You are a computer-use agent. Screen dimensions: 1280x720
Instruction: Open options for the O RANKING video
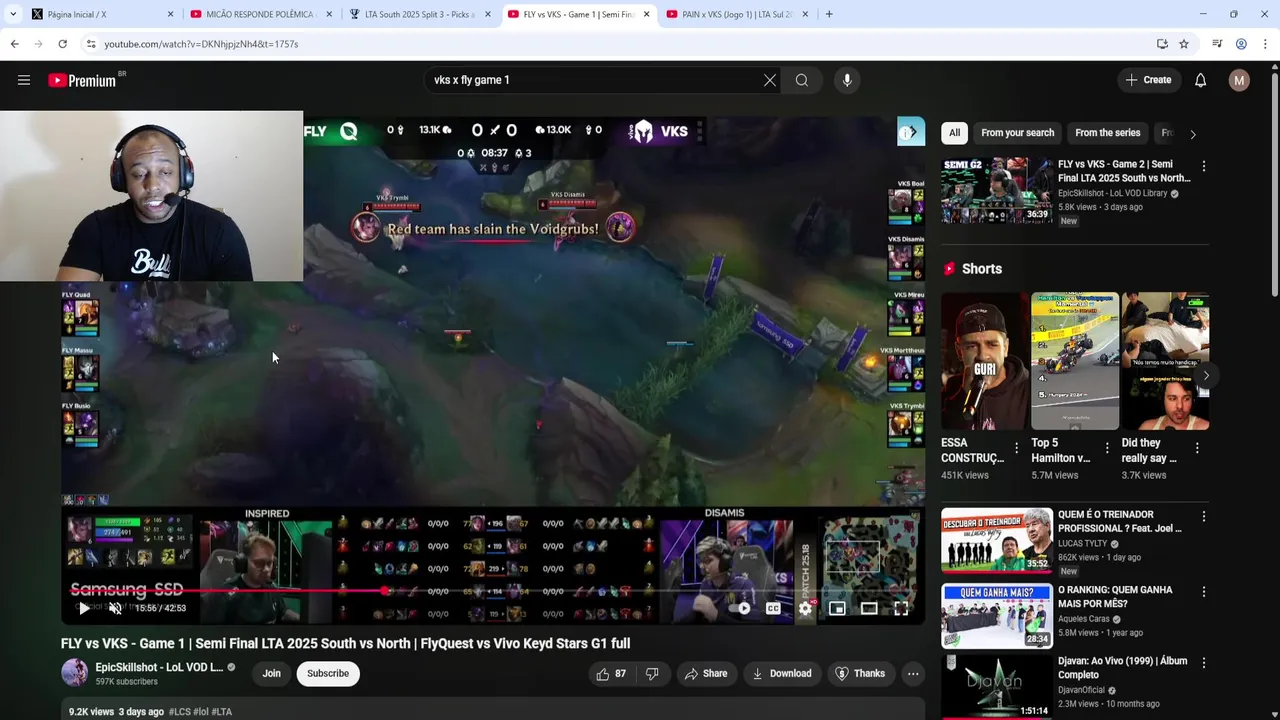point(1203,592)
